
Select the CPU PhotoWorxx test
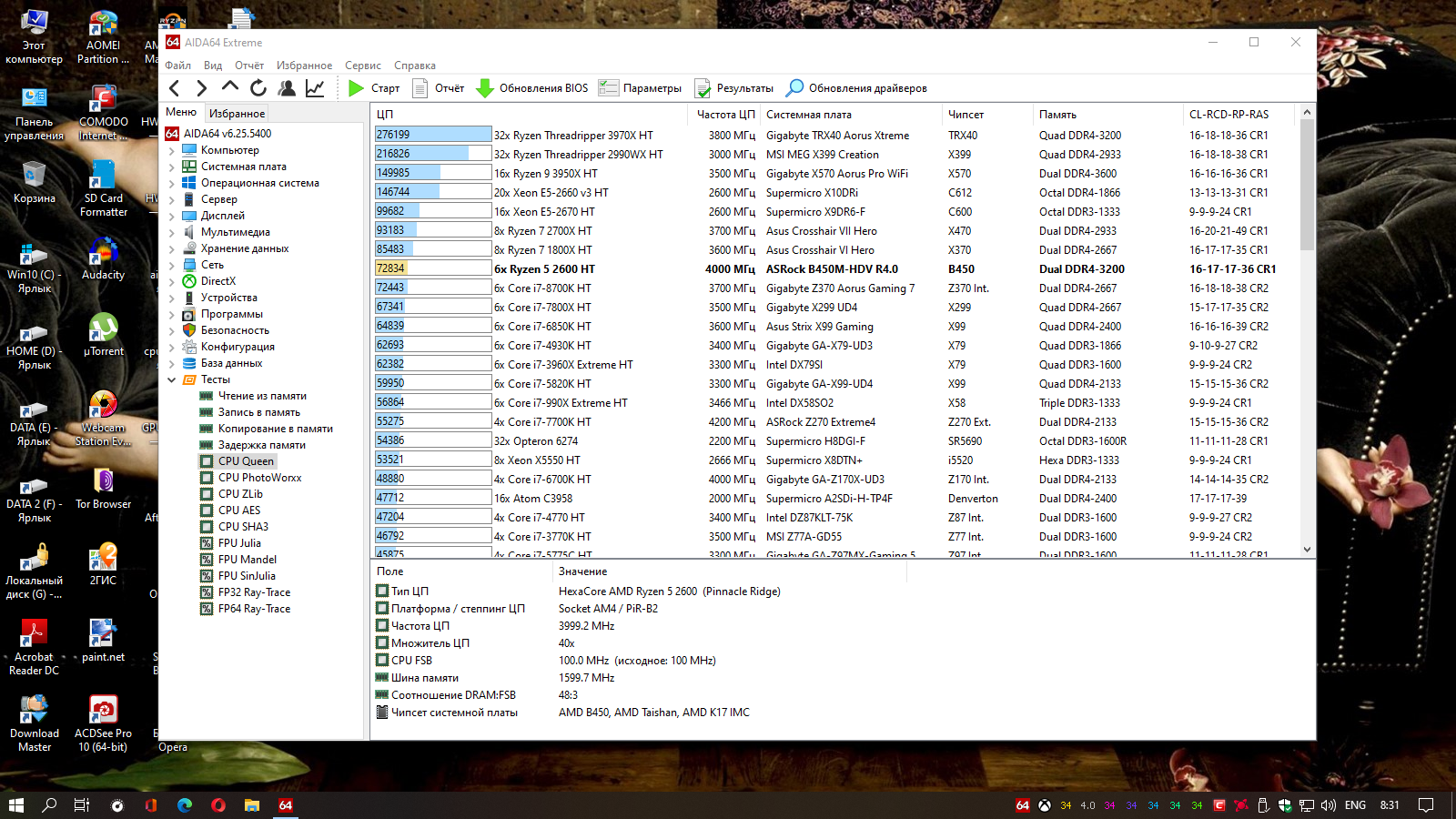click(x=259, y=478)
